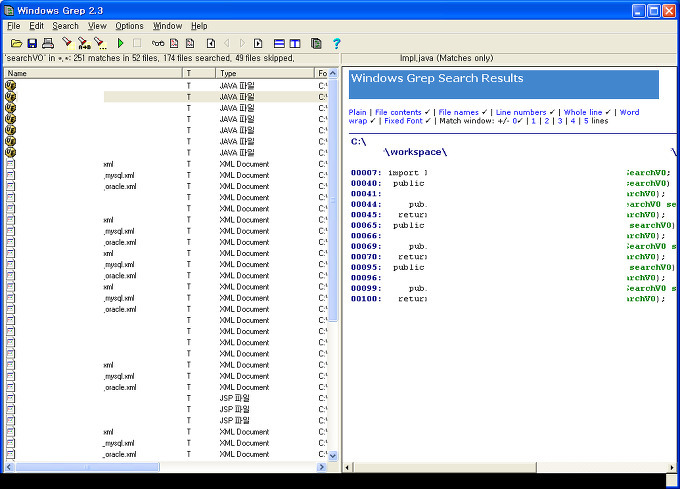Screen dimensions: 680x489
Task: Toggle the Whole line option
Action: point(583,112)
